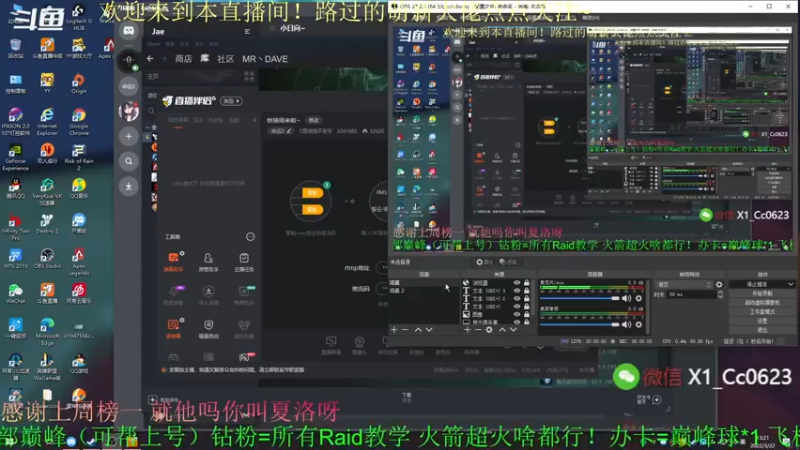Viewport: 800px width, 450px height.
Task: Toggle visibility of the 文本 (GDI+) 2 source
Action: 517,298
